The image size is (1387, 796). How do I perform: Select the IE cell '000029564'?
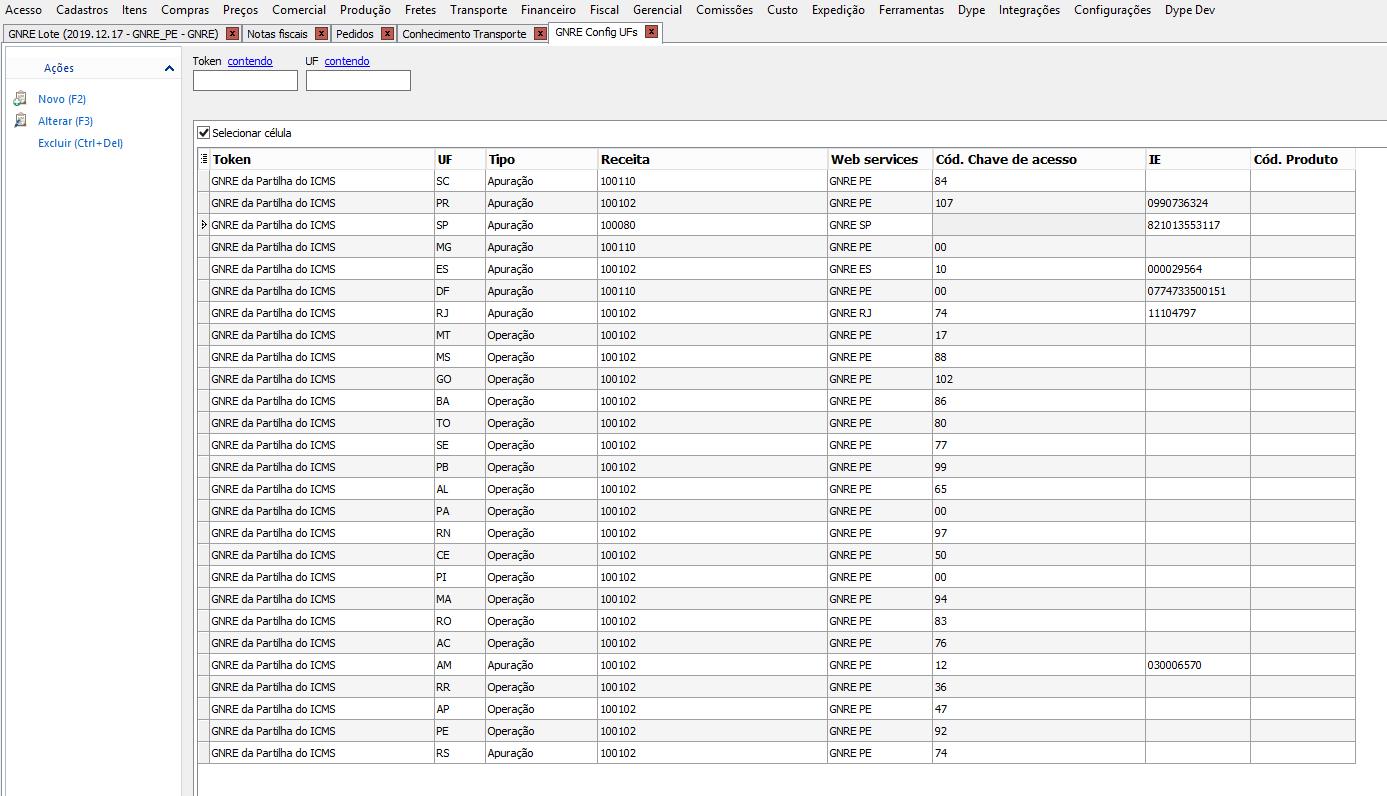pyautogui.click(x=1198, y=269)
